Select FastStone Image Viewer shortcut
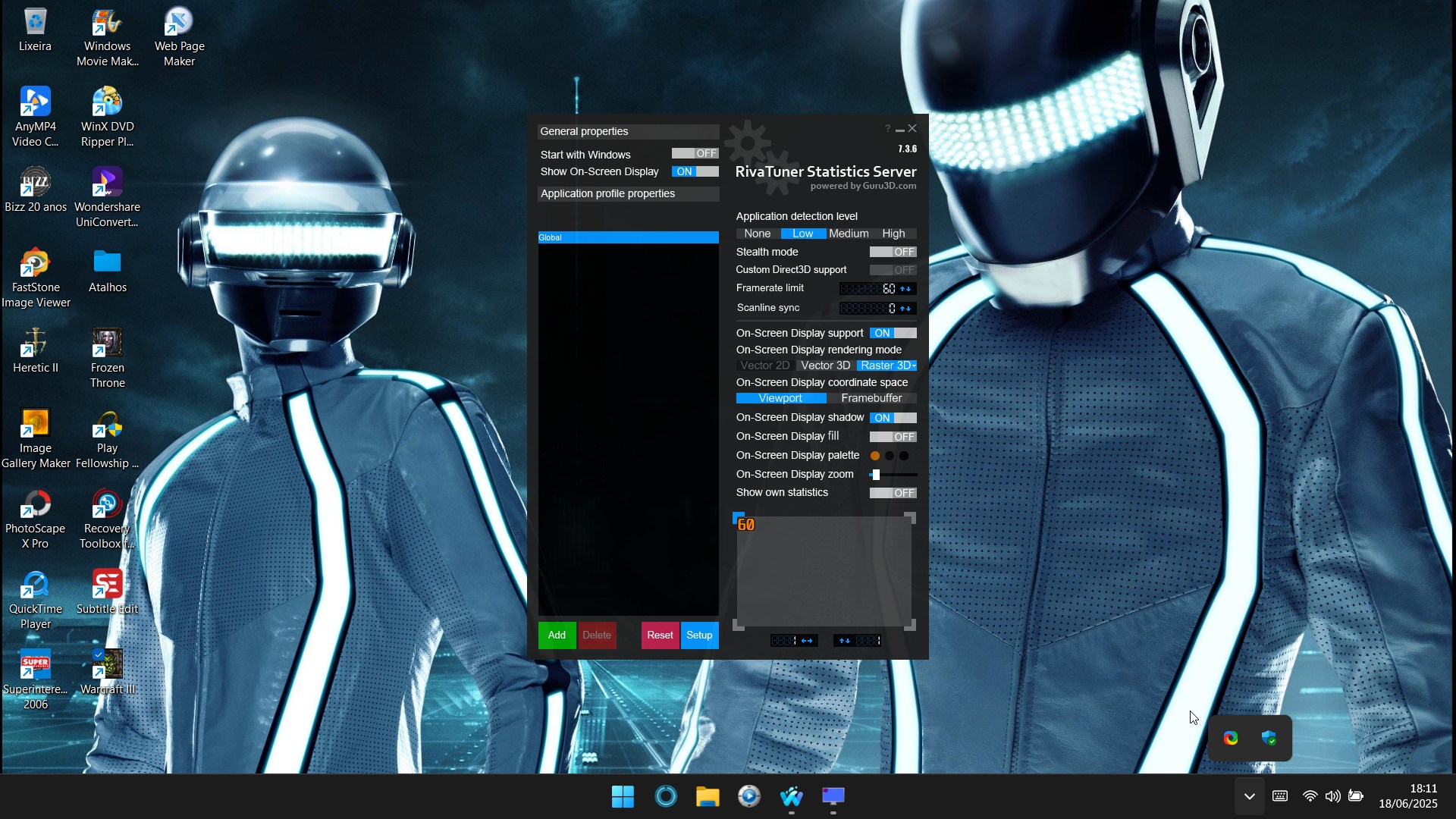Screen dimensions: 1456x819 coord(35,278)
